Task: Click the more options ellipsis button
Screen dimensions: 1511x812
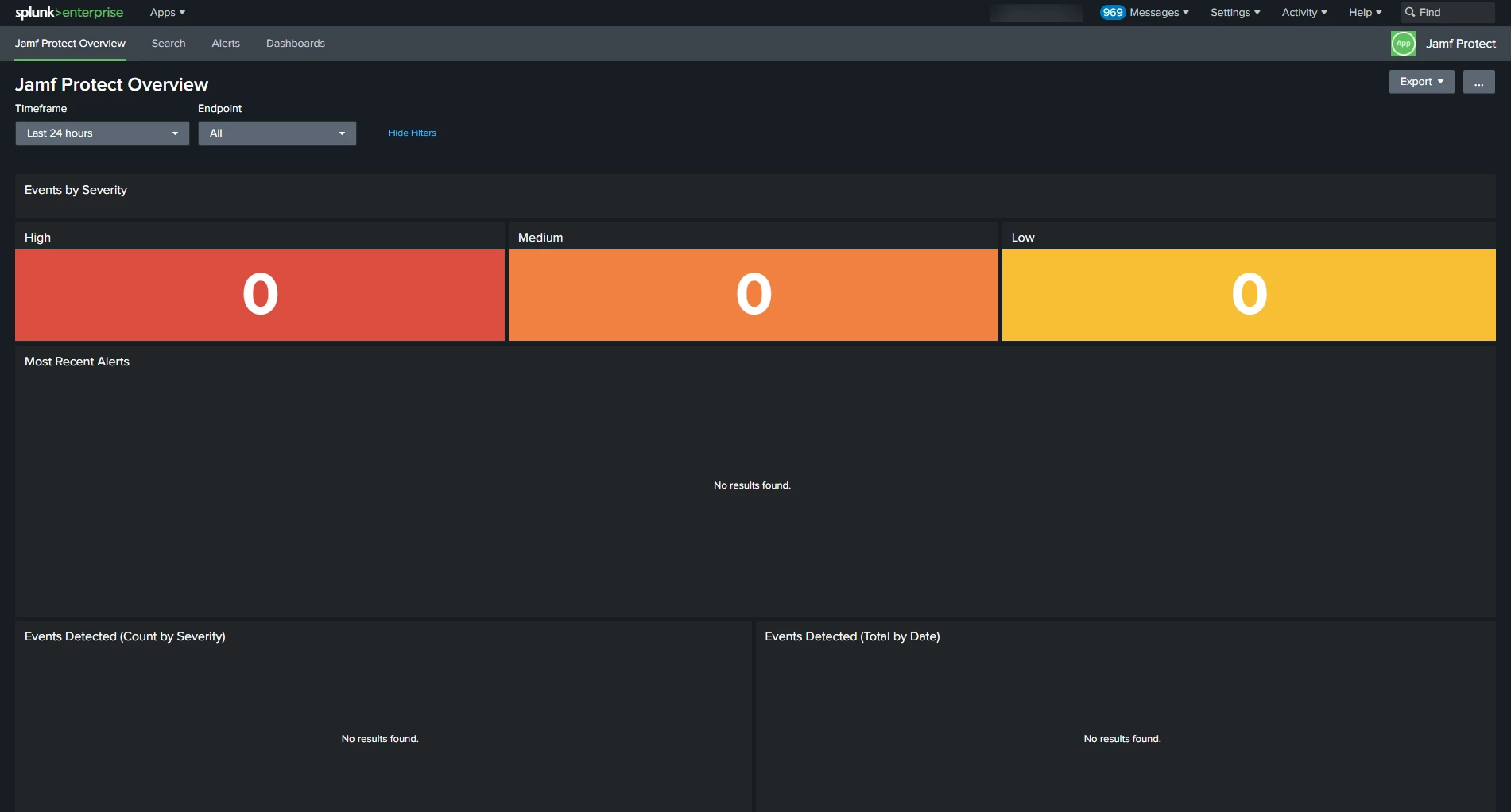Action: pos(1478,82)
